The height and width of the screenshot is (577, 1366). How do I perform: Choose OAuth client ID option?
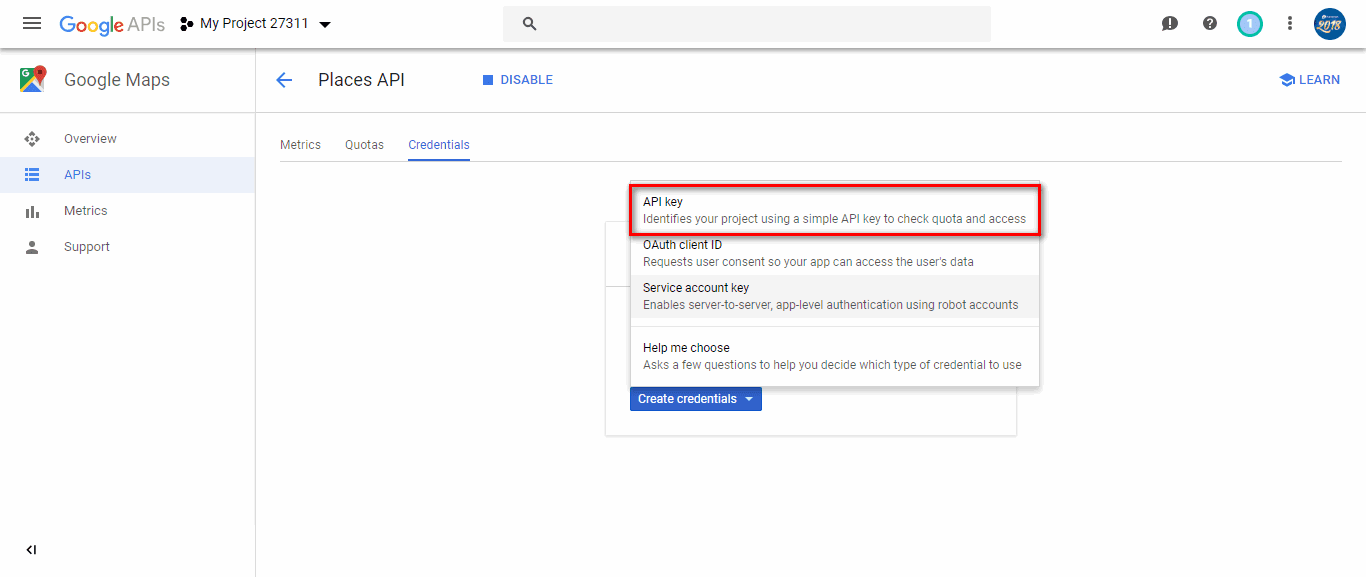(835, 253)
